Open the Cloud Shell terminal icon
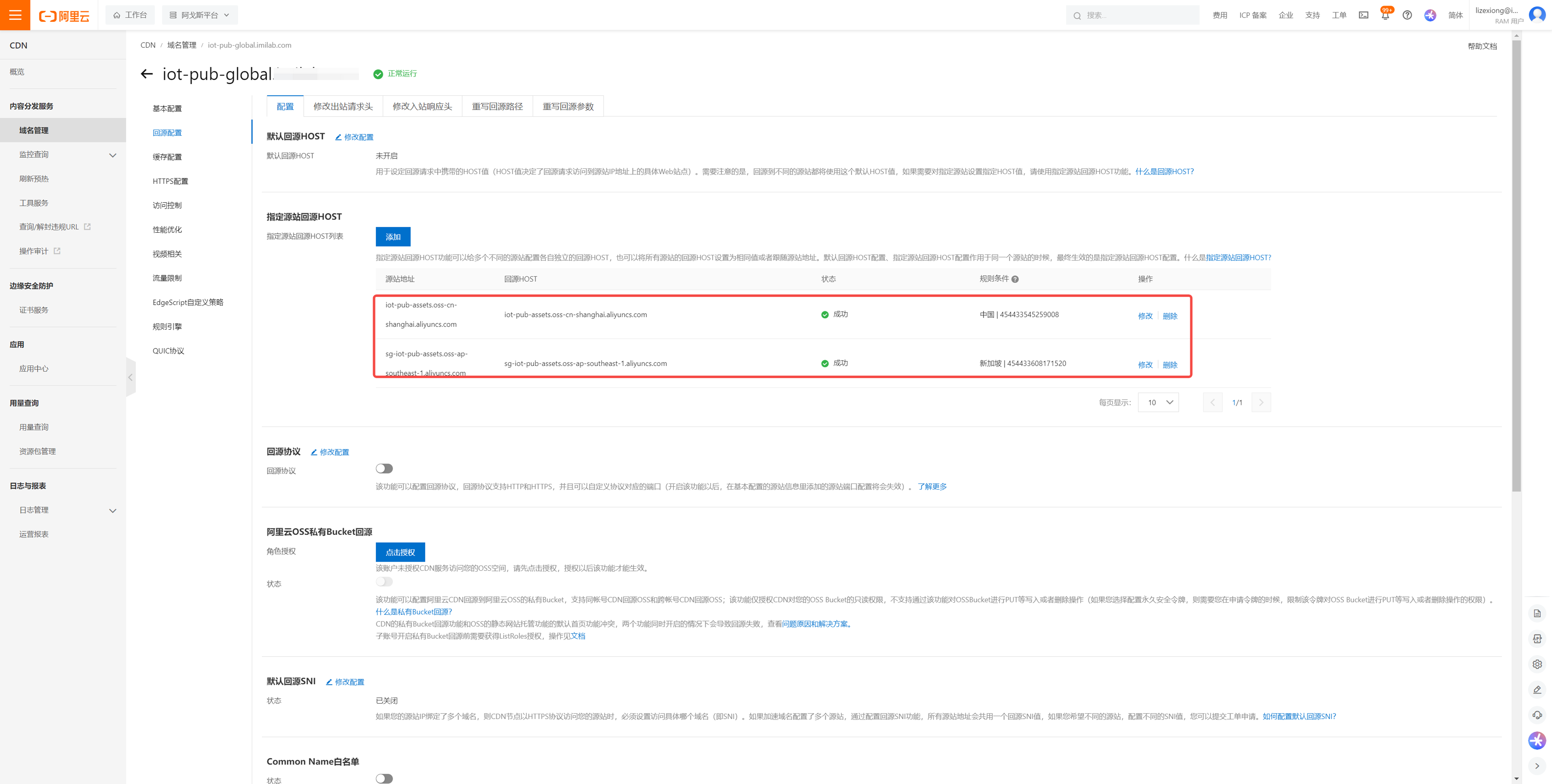1552x784 pixels. [1363, 15]
